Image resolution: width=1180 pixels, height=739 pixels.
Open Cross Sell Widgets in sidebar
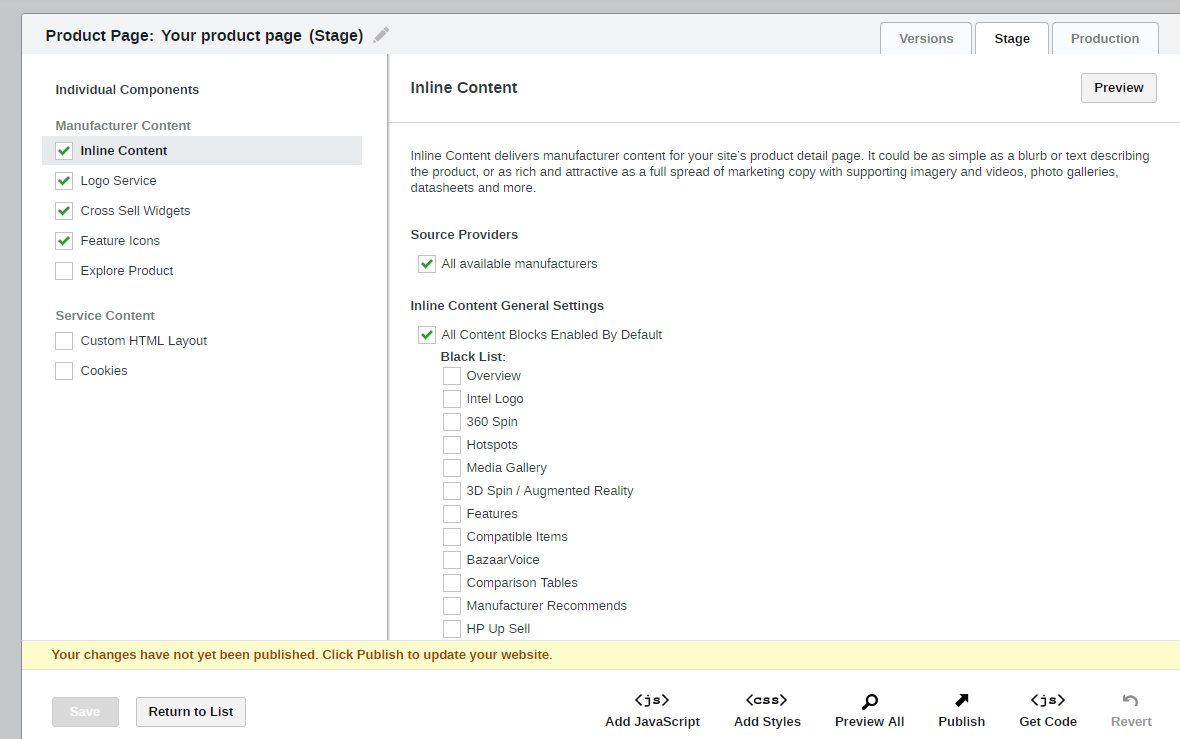(135, 211)
